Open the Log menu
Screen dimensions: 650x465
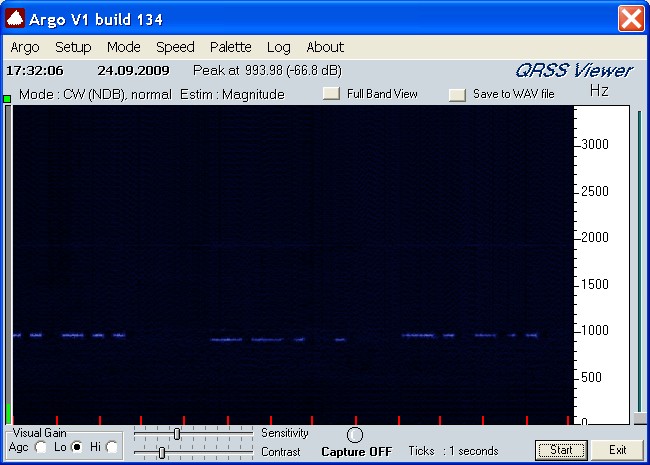pos(278,47)
